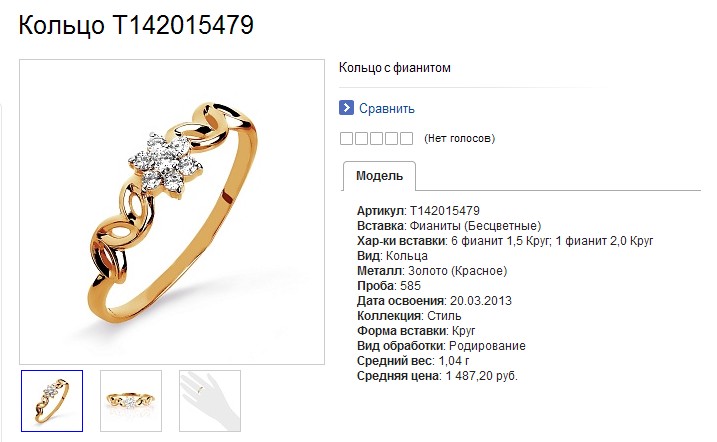Show the front-view ring thumbnail
This screenshot has width=717, height=442.
(x=131, y=401)
